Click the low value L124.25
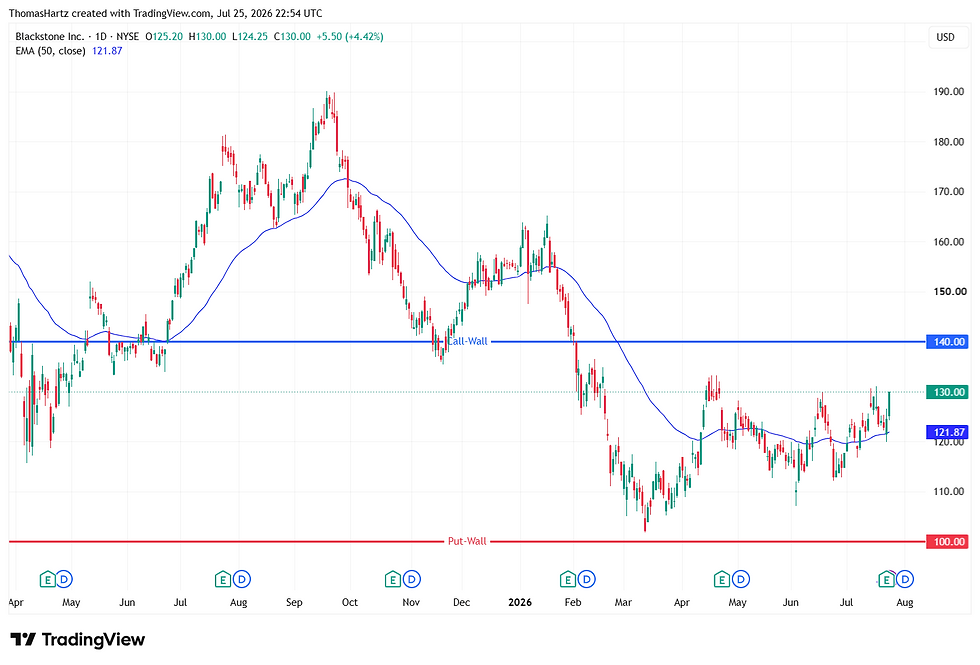The width and height of the screenshot is (980, 665). coord(249,37)
